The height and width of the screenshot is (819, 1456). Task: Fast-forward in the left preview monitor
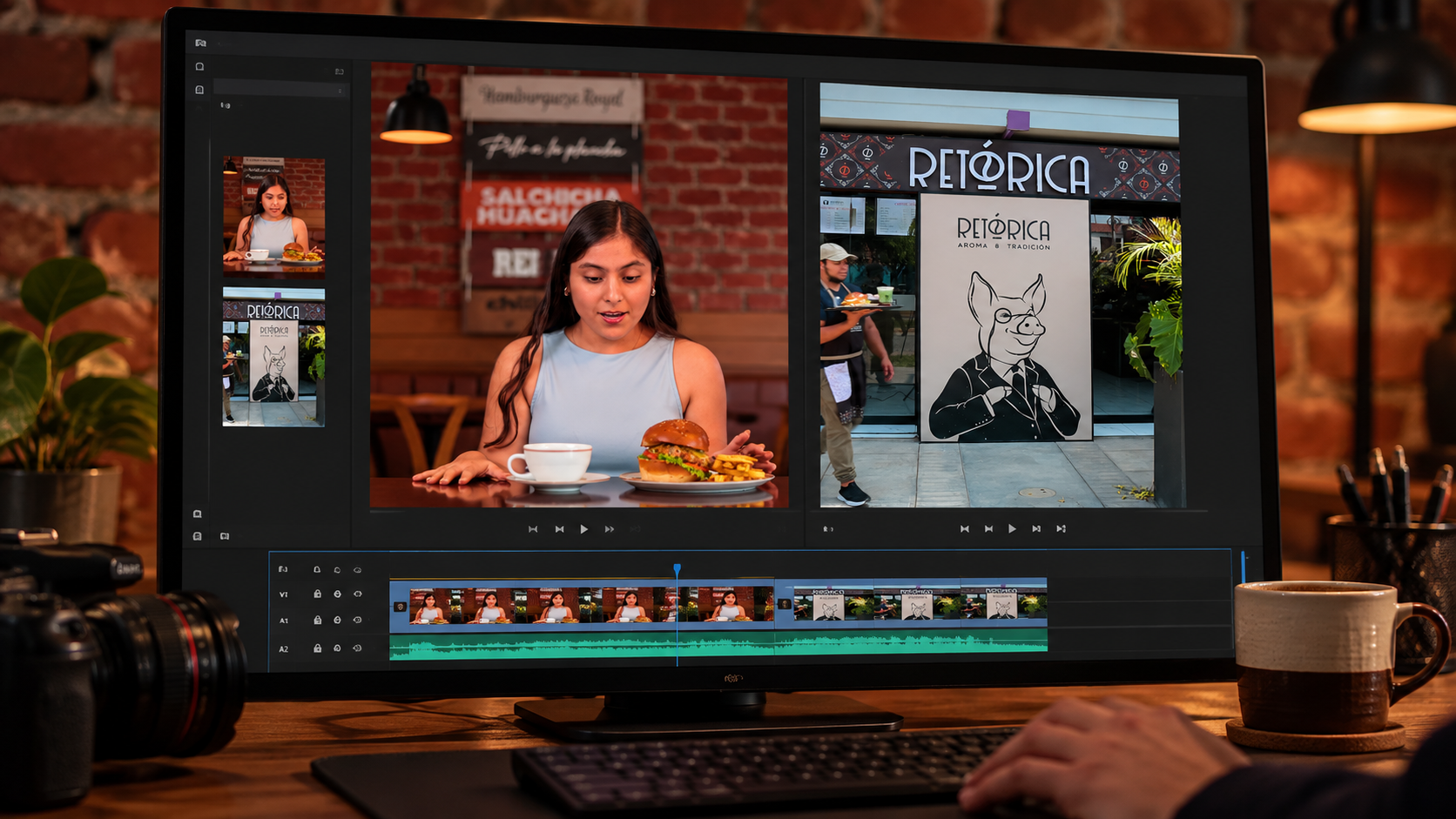coord(610,529)
